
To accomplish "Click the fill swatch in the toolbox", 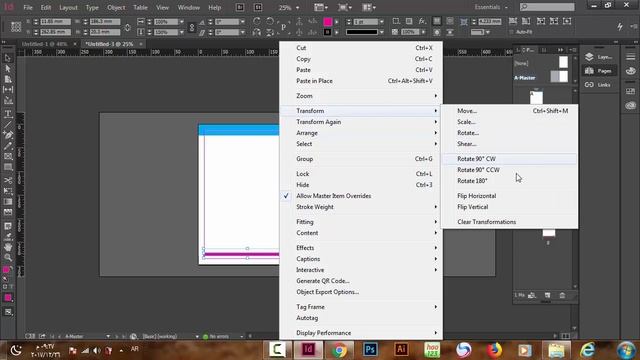I will [x=6, y=270].
